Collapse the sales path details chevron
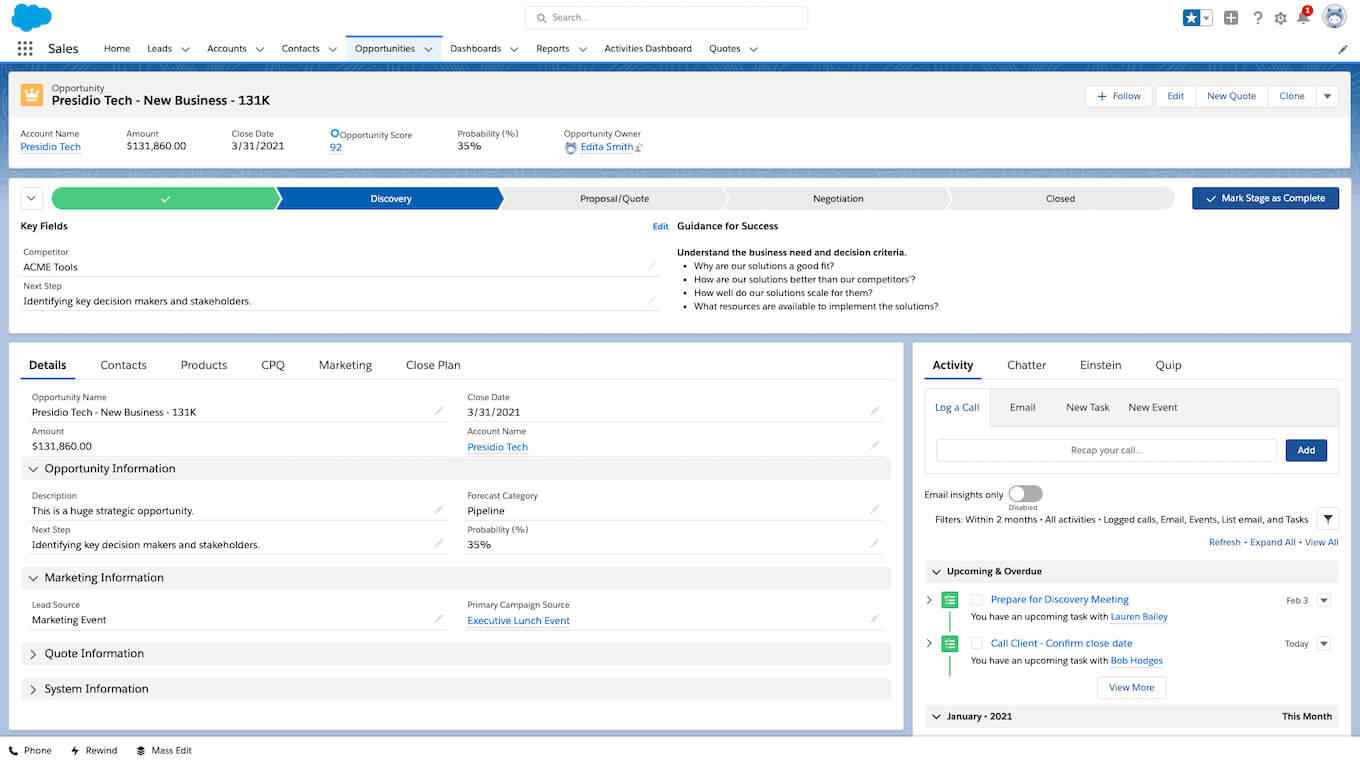Viewport: 1360px width, 765px height. click(31, 198)
